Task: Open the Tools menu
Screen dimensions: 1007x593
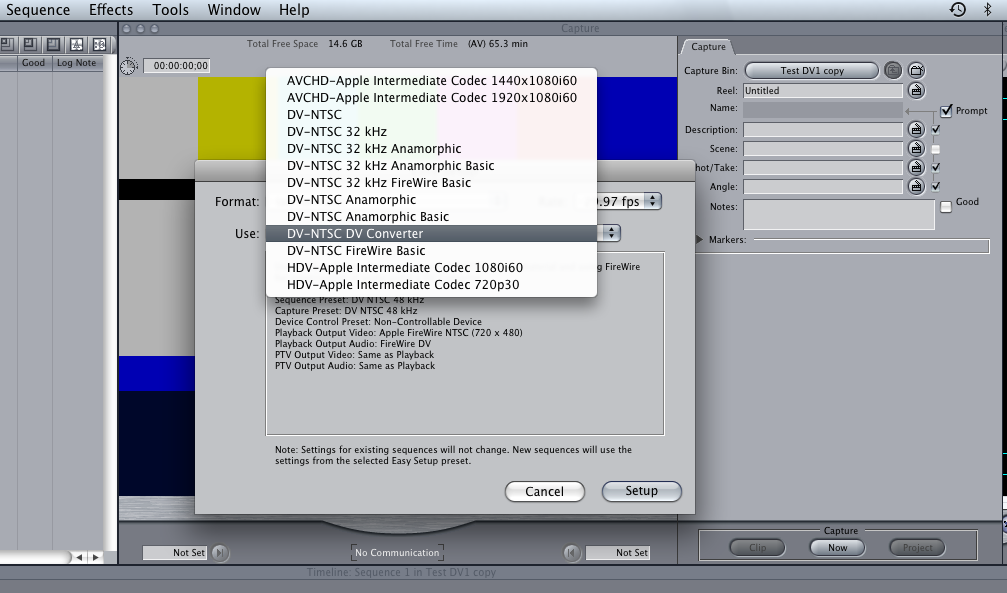Action: [x=170, y=10]
